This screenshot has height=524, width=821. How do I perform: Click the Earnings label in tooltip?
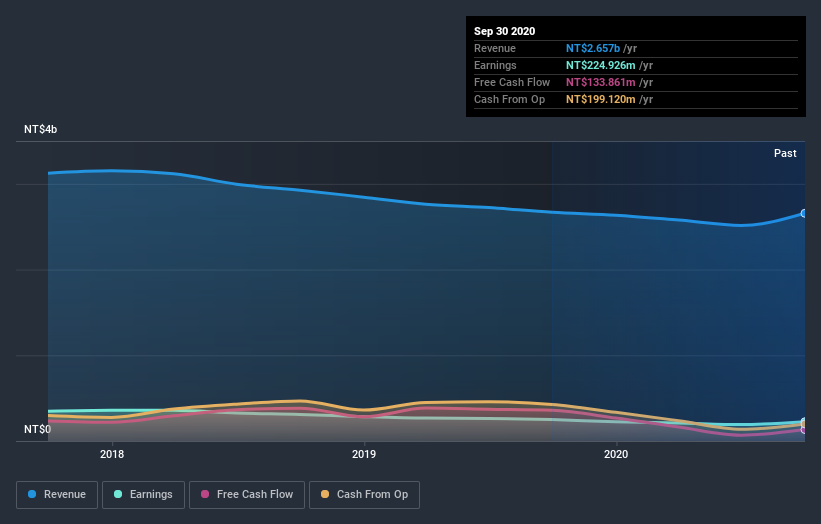click(495, 65)
